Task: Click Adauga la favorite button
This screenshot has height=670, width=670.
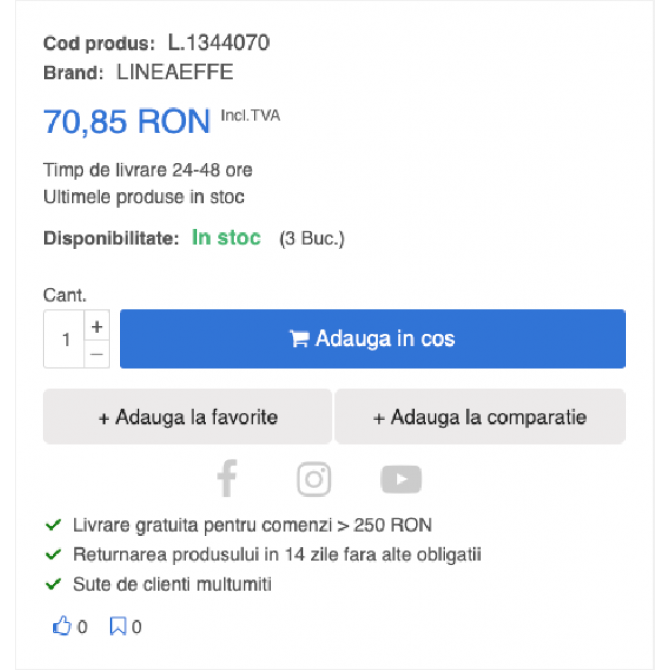Action: (188, 417)
